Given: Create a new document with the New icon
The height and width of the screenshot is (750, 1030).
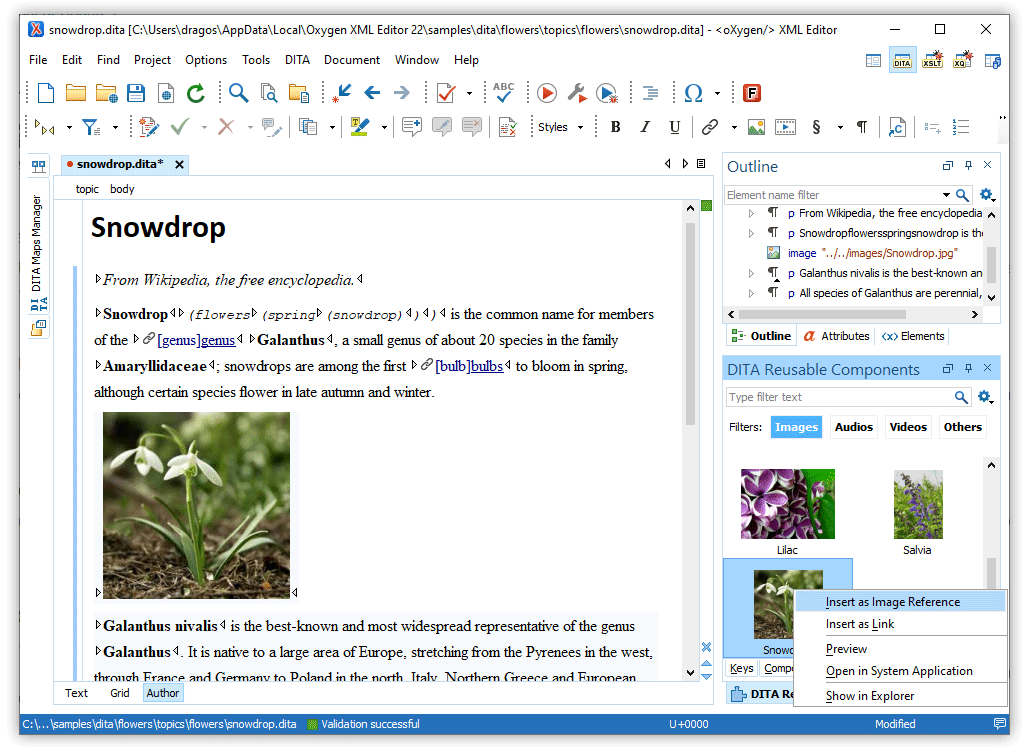Looking at the screenshot, I should click(x=45, y=93).
